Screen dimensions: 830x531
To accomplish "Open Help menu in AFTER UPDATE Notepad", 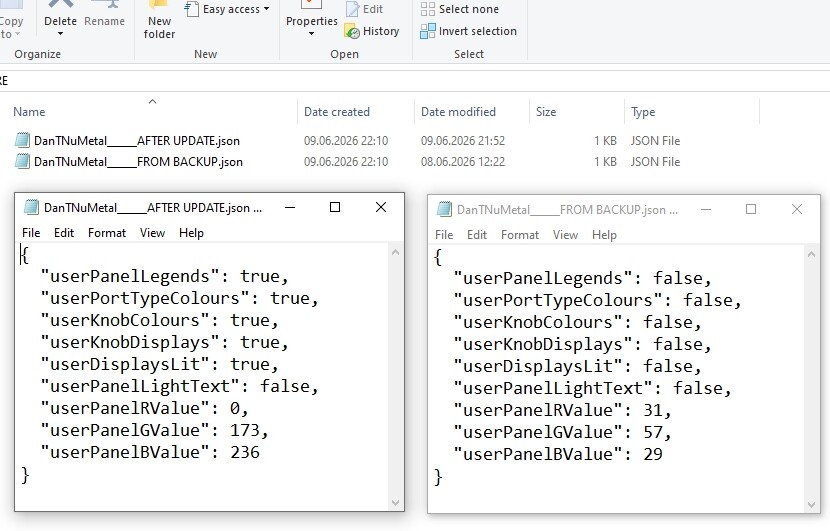I will [191, 233].
